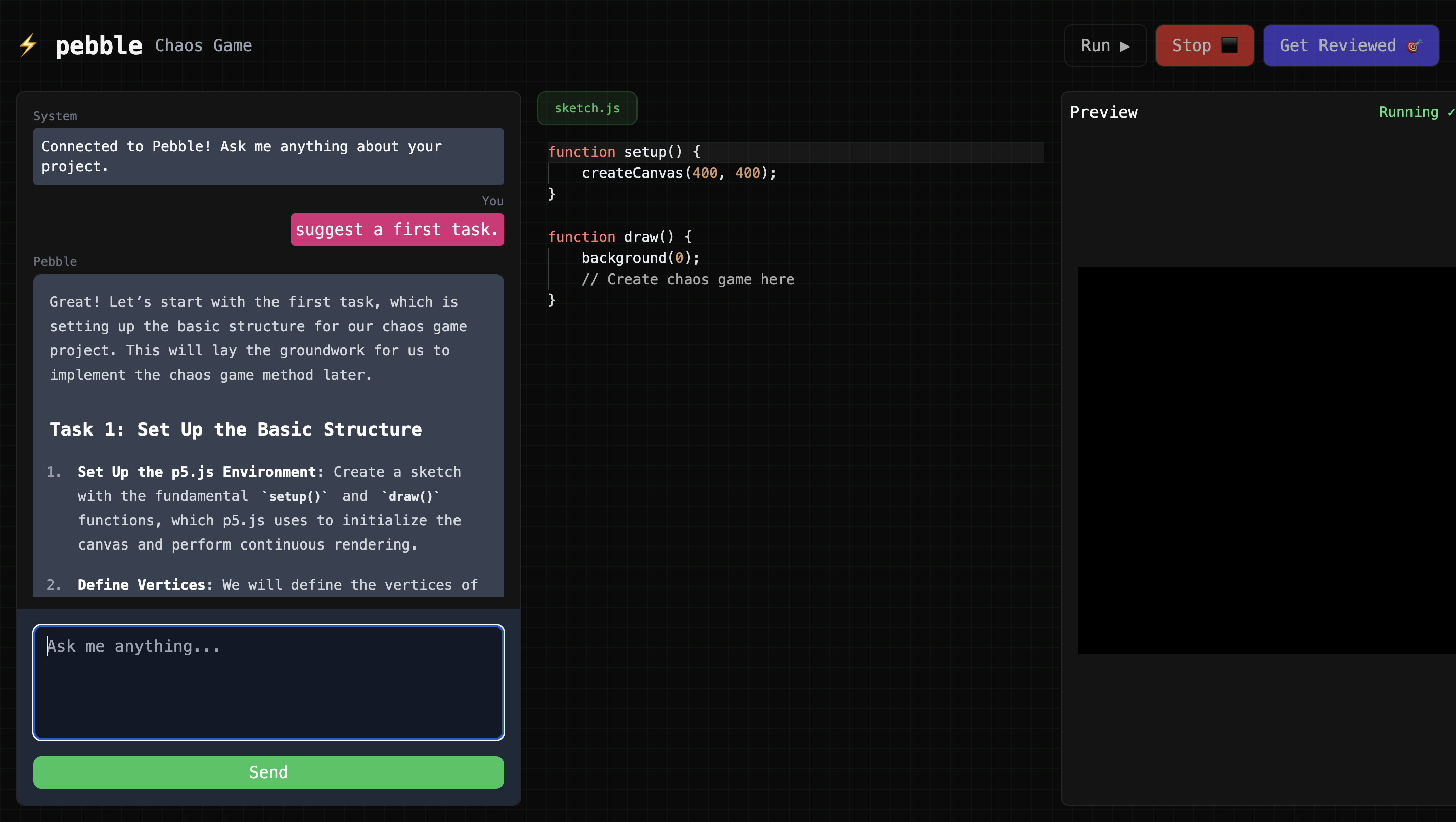1456x822 pixels.
Task: Click the '// Create chaos game here' comment
Action: (688, 279)
